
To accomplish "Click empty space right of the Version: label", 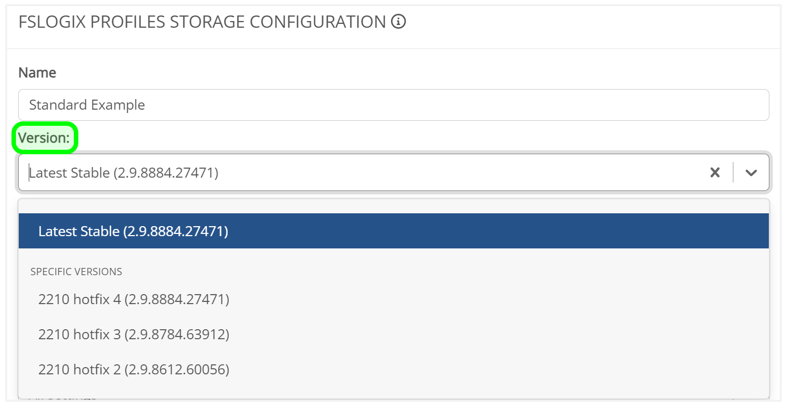I will tap(400, 138).
